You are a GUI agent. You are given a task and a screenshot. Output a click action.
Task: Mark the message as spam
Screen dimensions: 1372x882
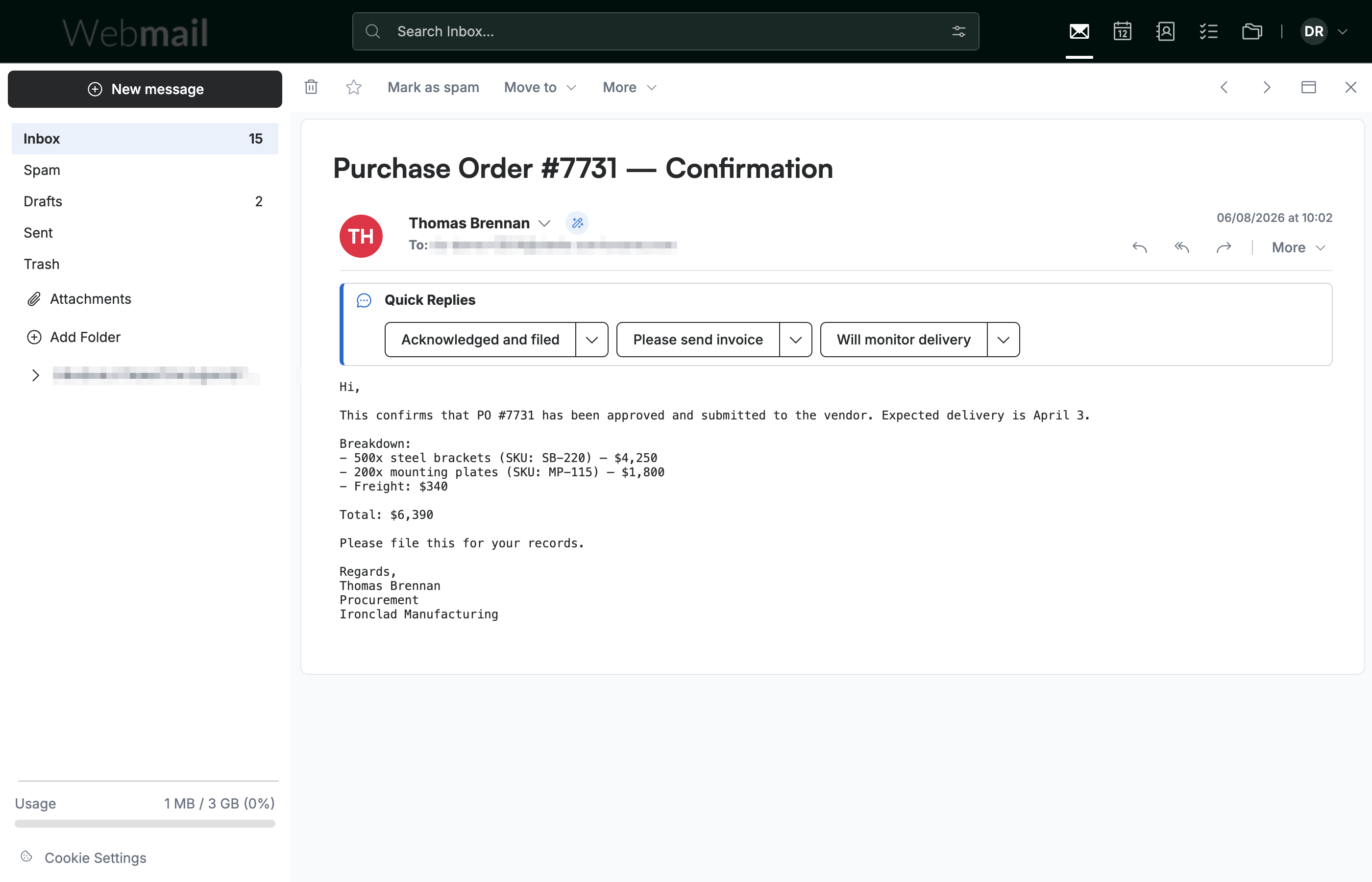pyautogui.click(x=433, y=87)
